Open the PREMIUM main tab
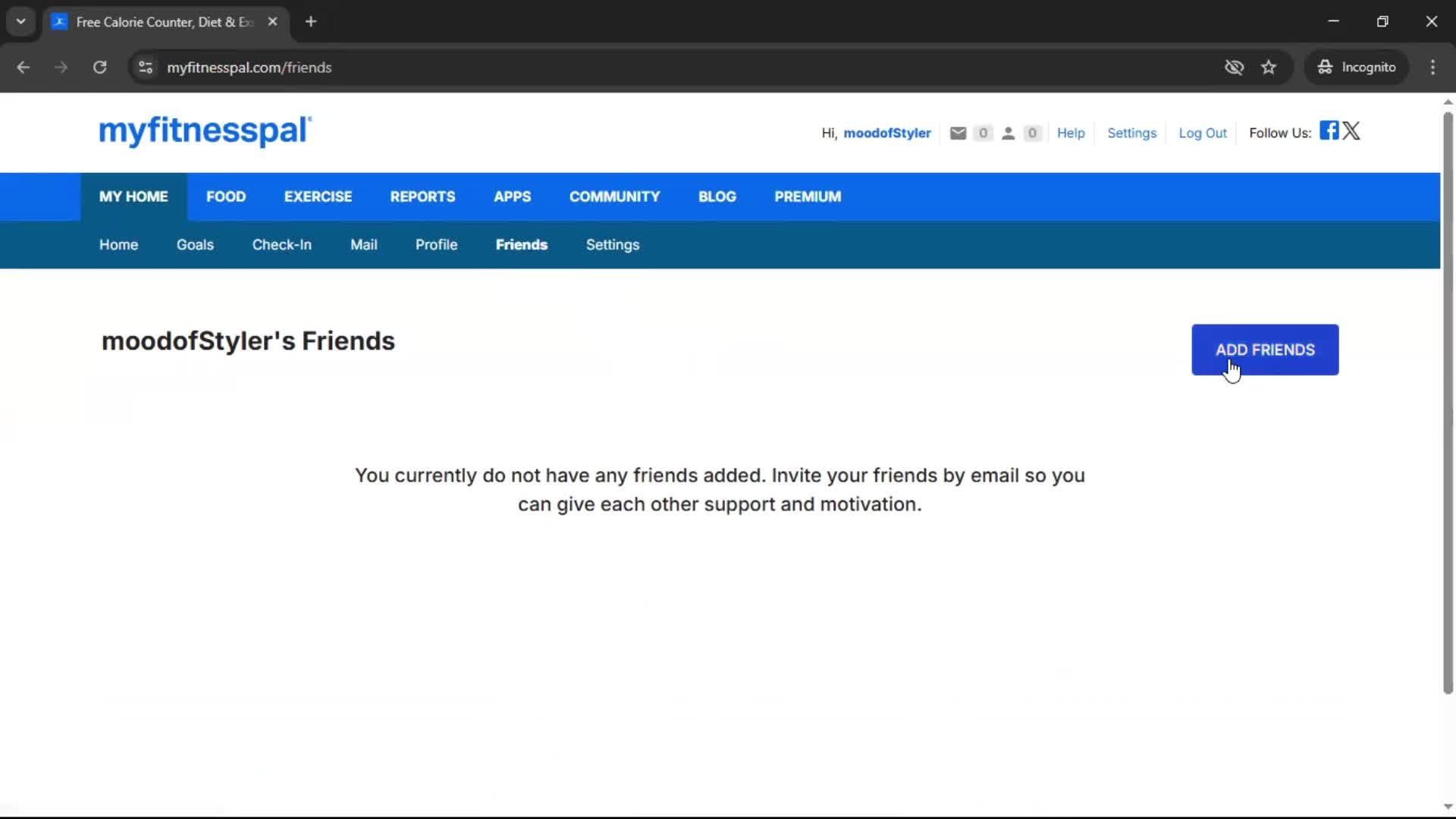 click(x=808, y=197)
